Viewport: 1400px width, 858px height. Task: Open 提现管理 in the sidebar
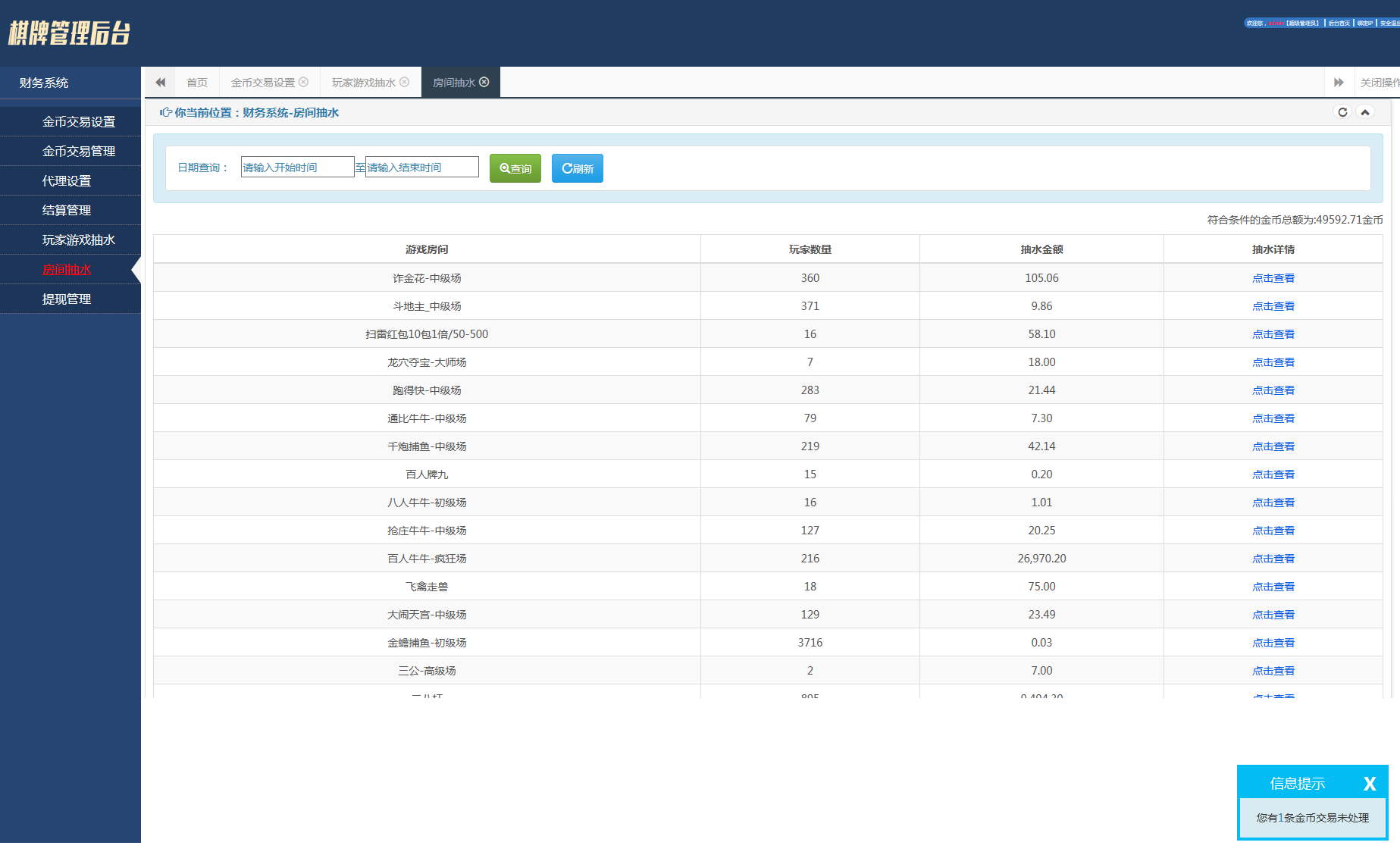[67, 299]
